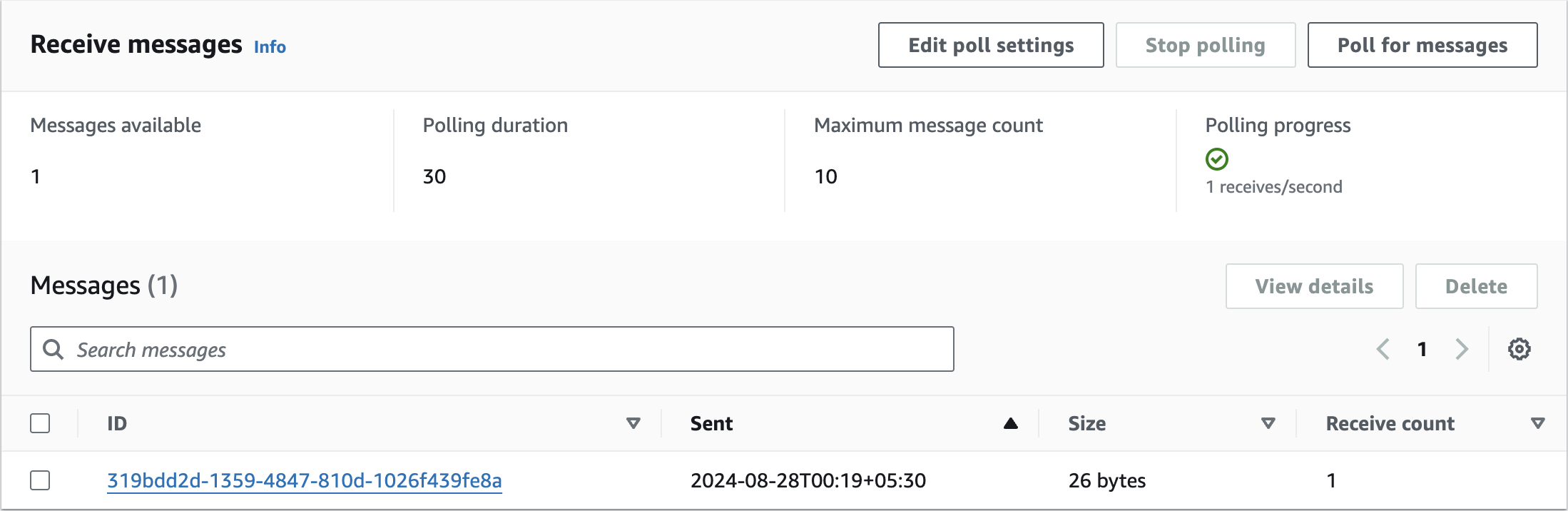Image resolution: width=1568 pixels, height=511 pixels.
Task: Check the message 319bdd2d row checkbox
Action: [40, 480]
